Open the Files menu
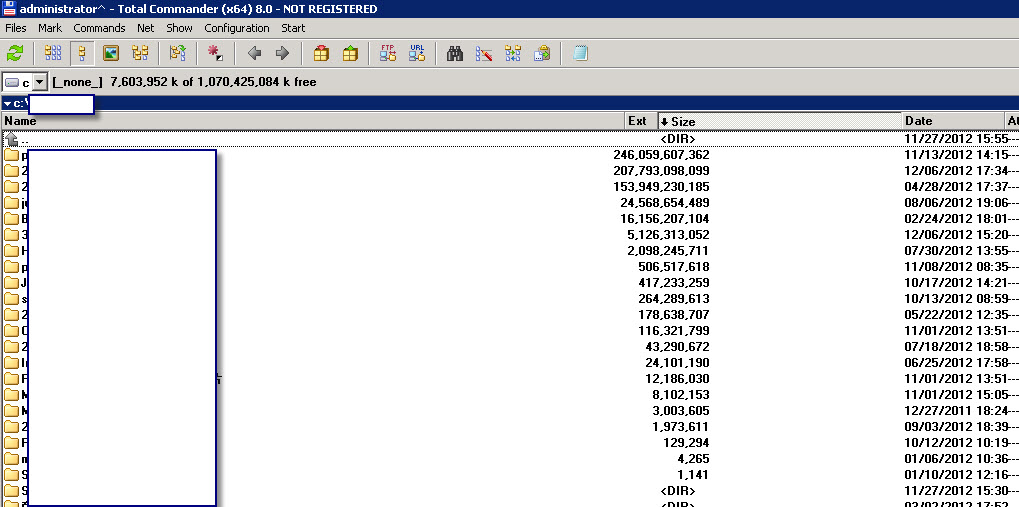This screenshot has height=507, width=1019. pyautogui.click(x=16, y=28)
